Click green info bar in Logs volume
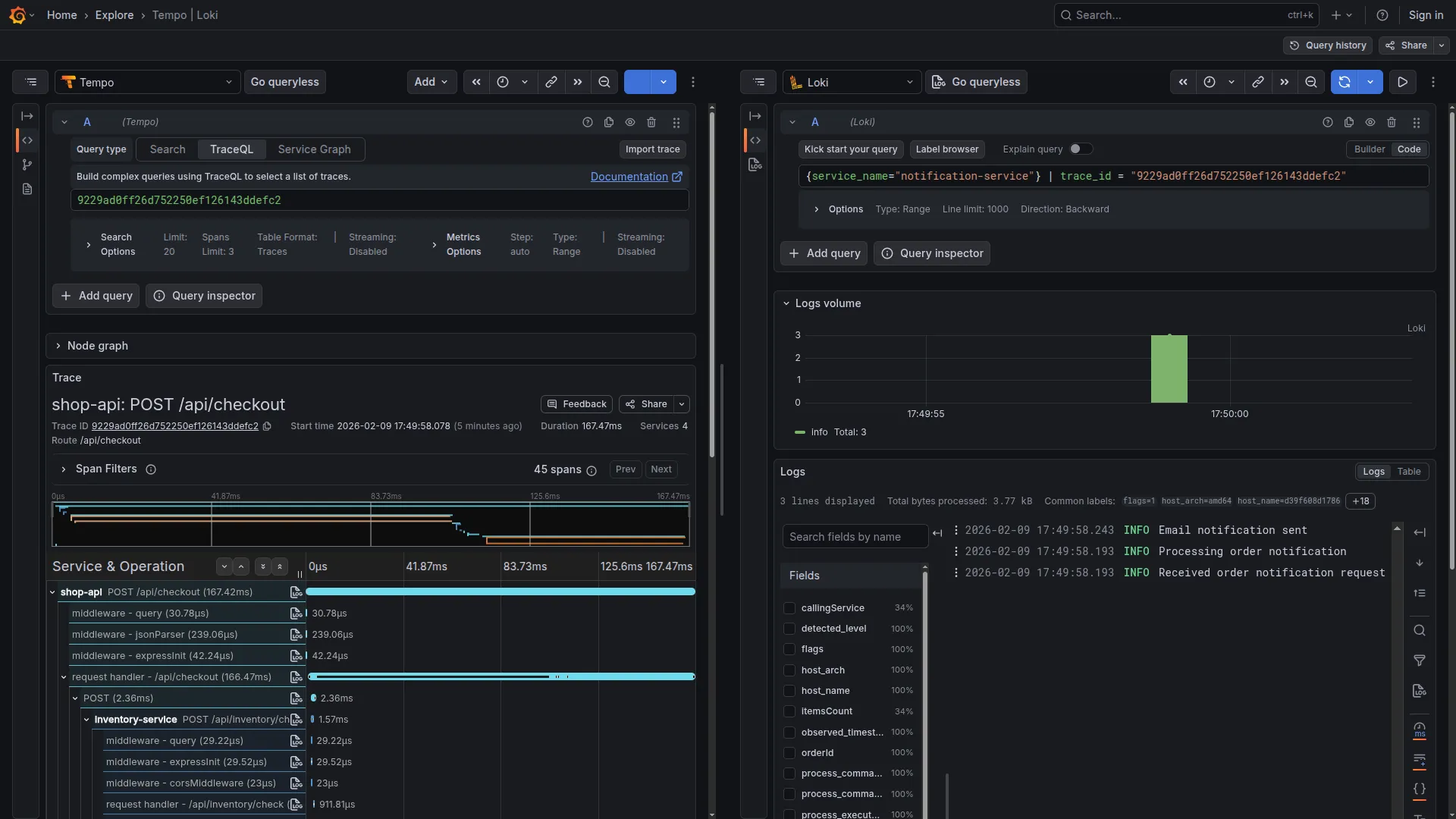This screenshot has height=819, width=1456. 1169,369
